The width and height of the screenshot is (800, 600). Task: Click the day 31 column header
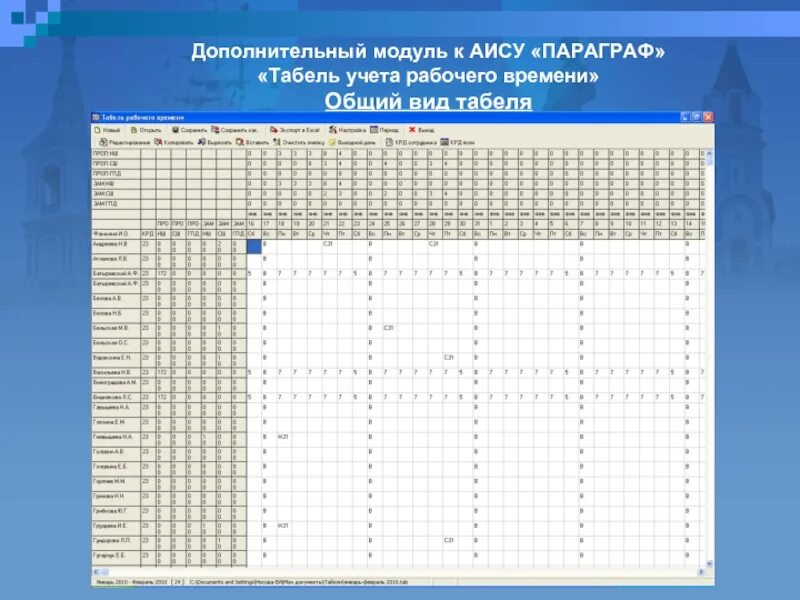[479, 224]
